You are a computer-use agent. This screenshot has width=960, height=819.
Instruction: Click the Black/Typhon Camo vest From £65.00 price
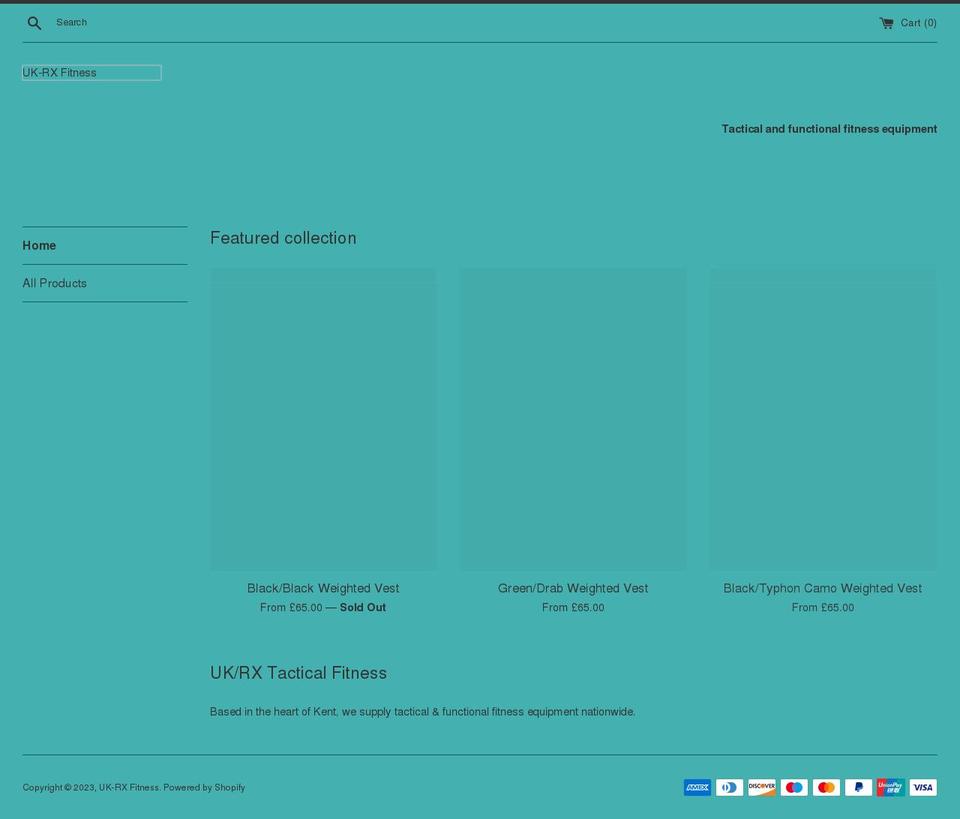coord(823,607)
